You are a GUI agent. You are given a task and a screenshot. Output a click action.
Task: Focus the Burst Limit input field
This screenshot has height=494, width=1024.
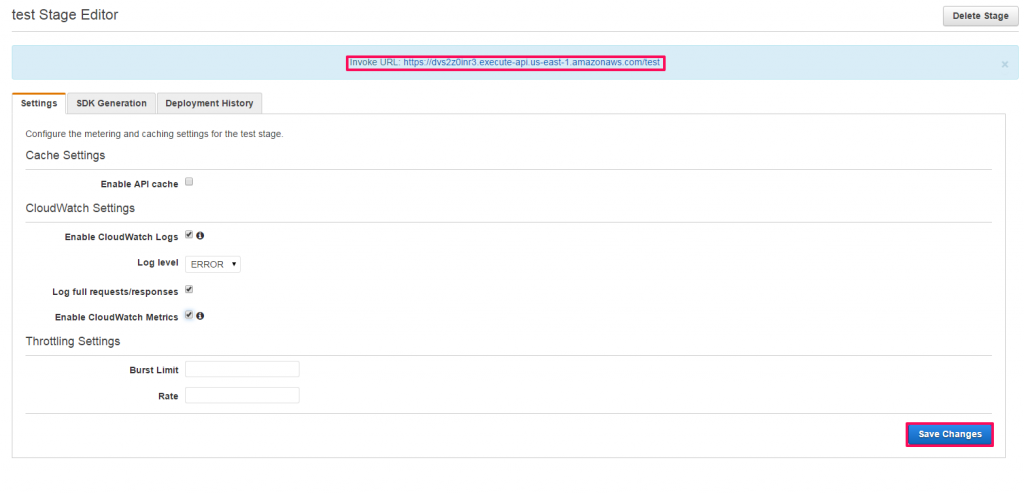(x=242, y=369)
